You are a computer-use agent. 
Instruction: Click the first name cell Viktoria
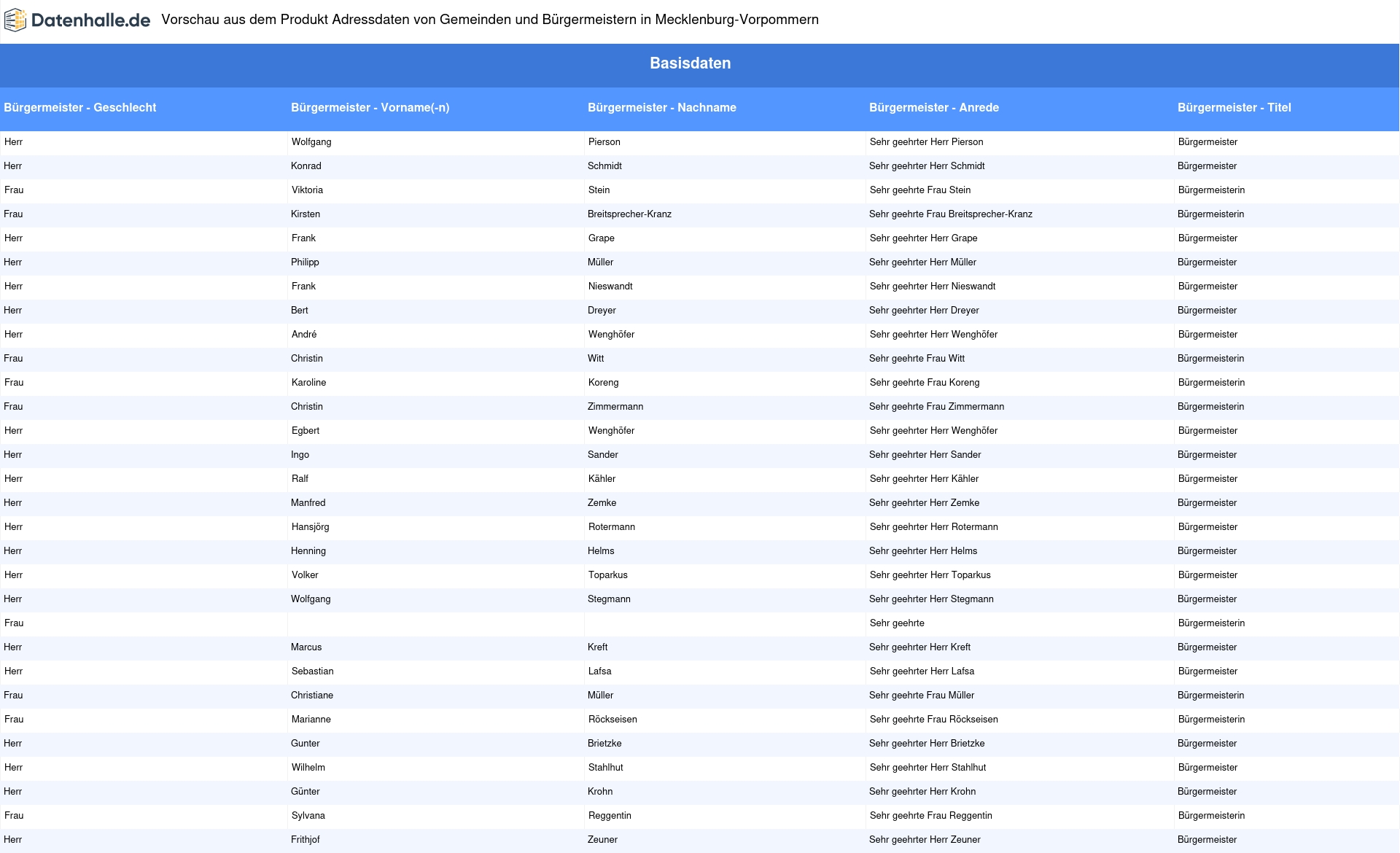click(307, 190)
